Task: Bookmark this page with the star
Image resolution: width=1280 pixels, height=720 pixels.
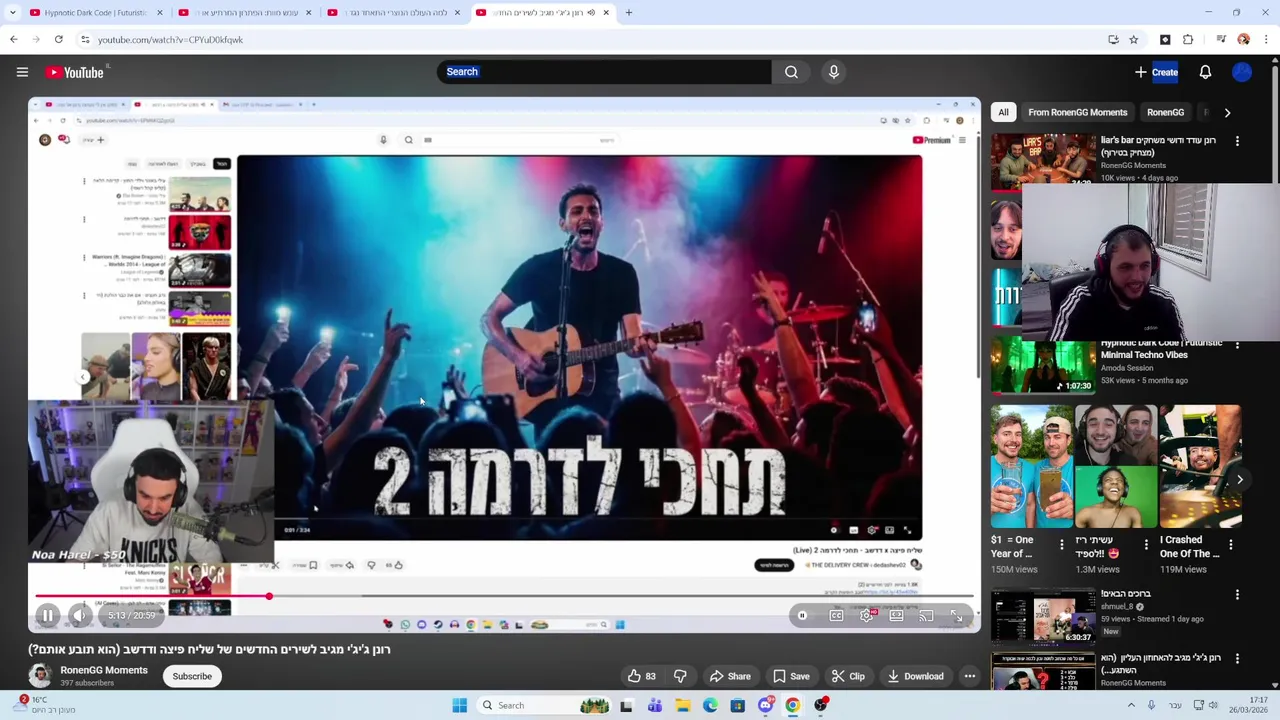Action: [1133, 40]
